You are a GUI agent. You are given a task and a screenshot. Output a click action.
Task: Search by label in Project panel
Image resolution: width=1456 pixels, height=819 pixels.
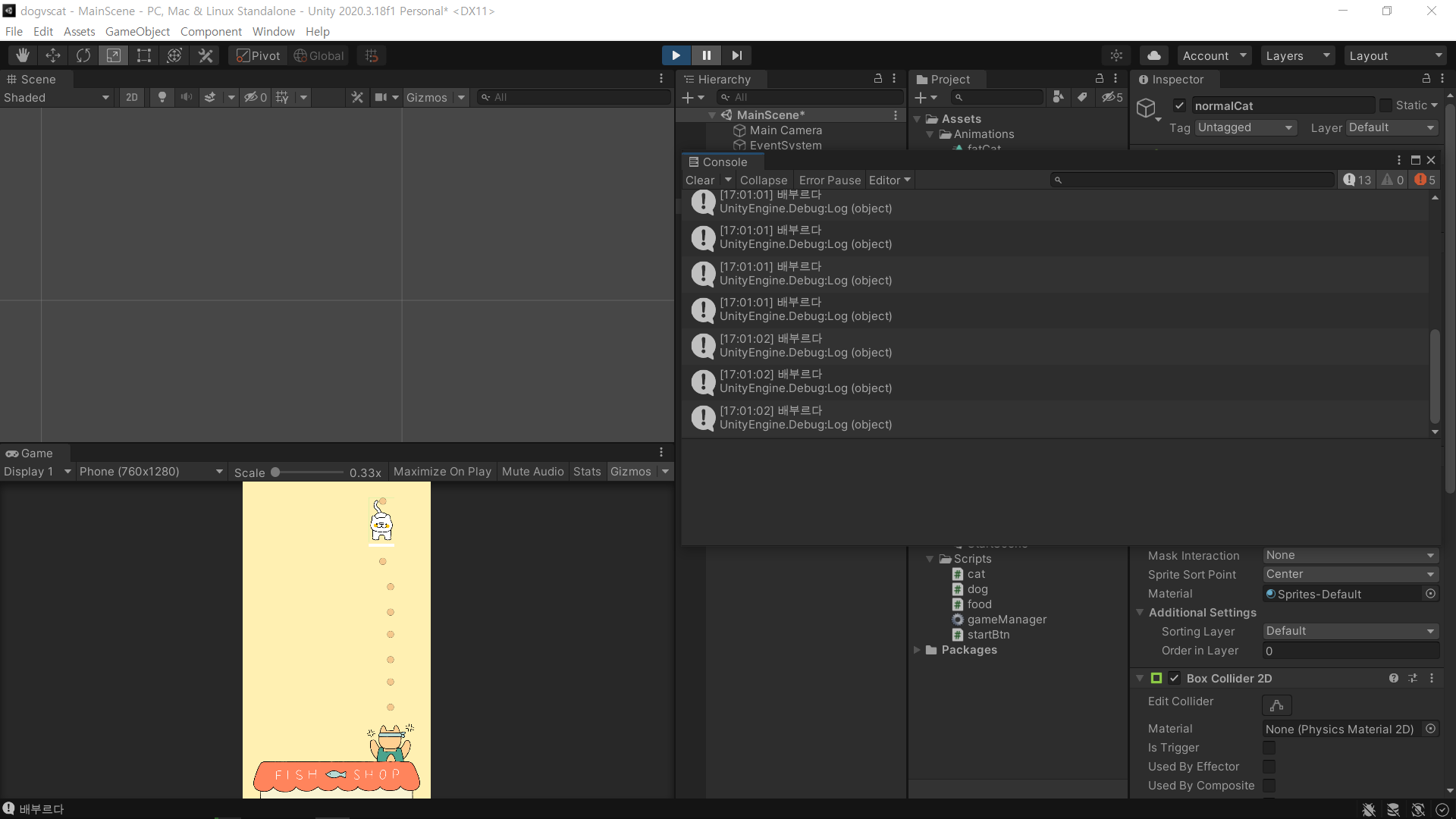click(1082, 97)
